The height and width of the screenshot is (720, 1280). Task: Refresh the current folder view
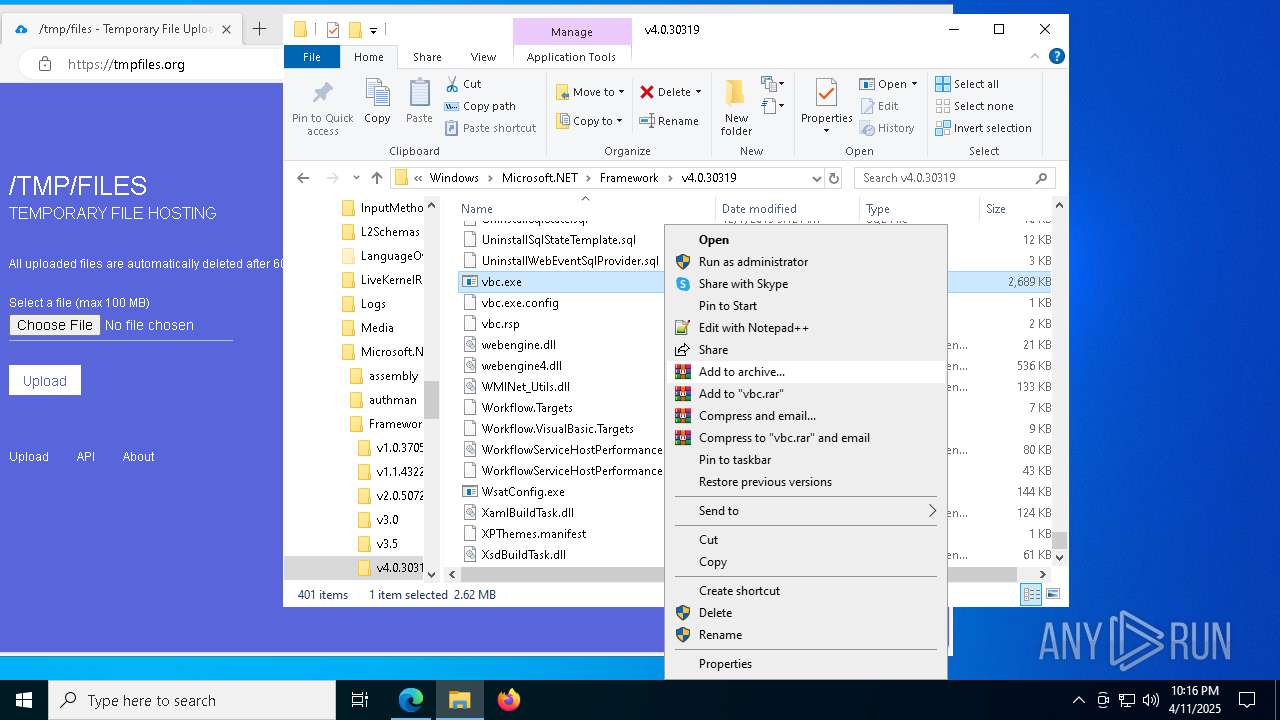coord(834,178)
